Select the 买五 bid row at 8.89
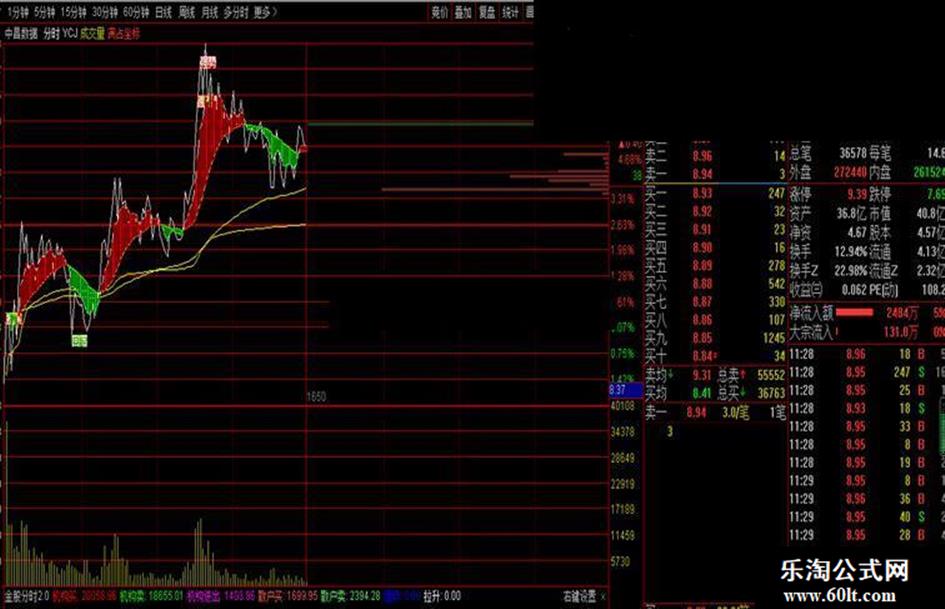The height and width of the screenshot is (609, 945). [x=715, y=266]
